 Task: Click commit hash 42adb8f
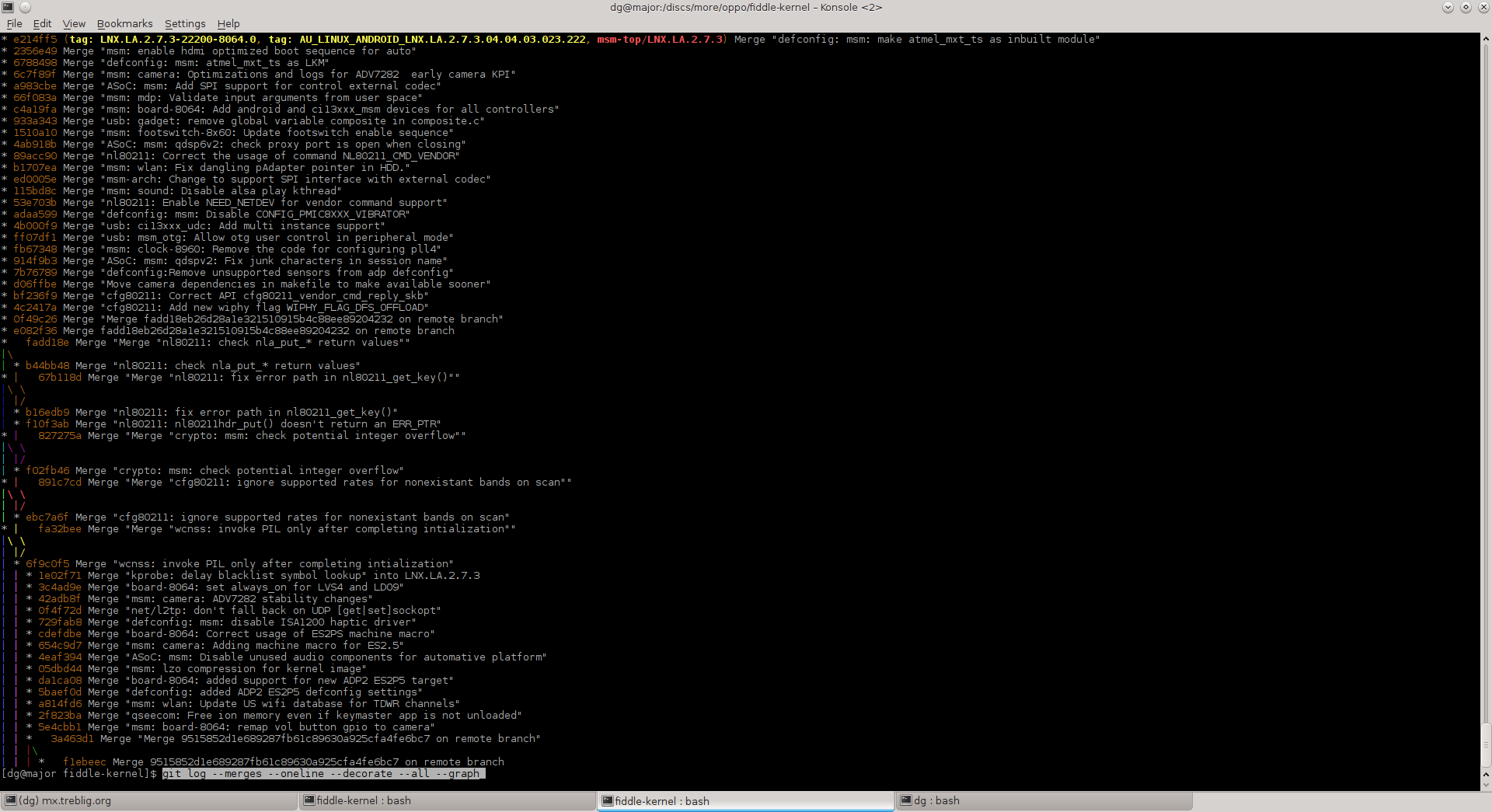coord(60,598)
